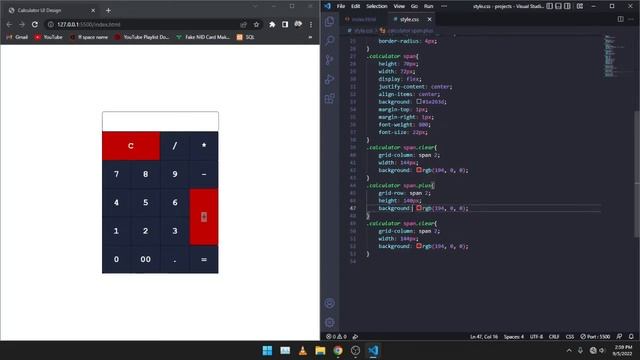Click the divide button on calculator
This screenshot has width=640, height=360.
pos(175,146)
